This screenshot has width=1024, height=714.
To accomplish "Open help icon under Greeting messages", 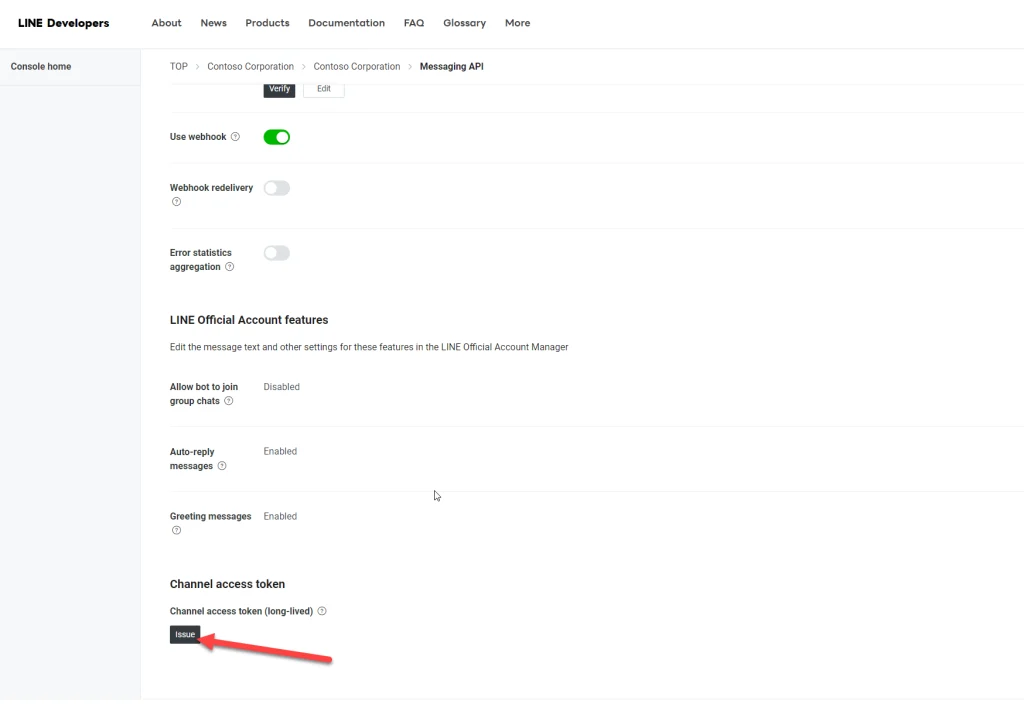I will (x=176, y=530).
